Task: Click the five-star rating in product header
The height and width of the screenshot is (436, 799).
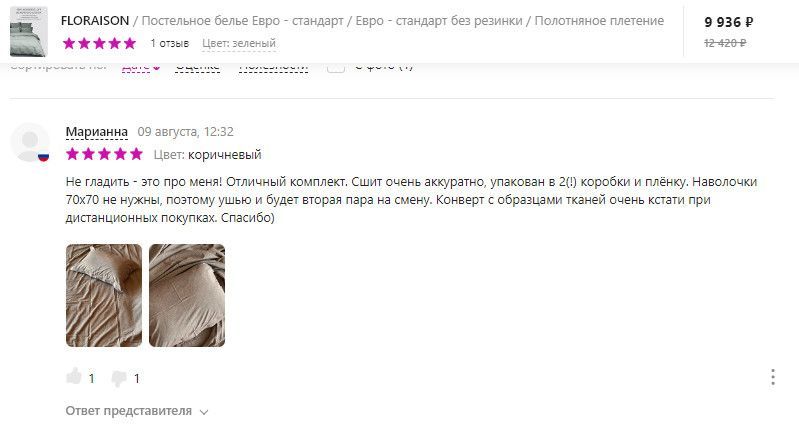Action: pos(100,43)
